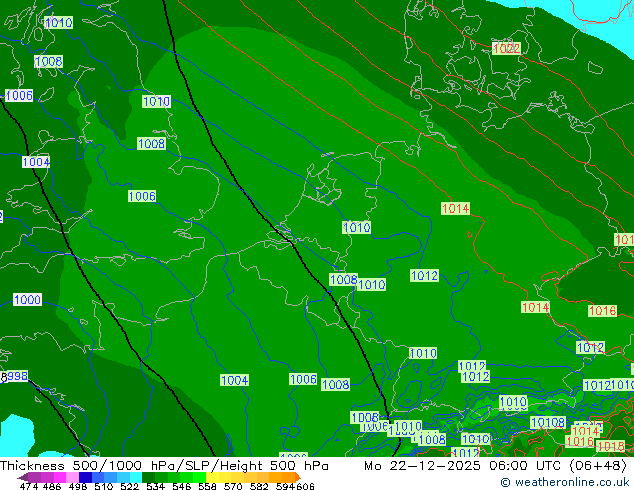Click the 570 legend value
This screenshot has height=490, width=634.
(233, 486)
